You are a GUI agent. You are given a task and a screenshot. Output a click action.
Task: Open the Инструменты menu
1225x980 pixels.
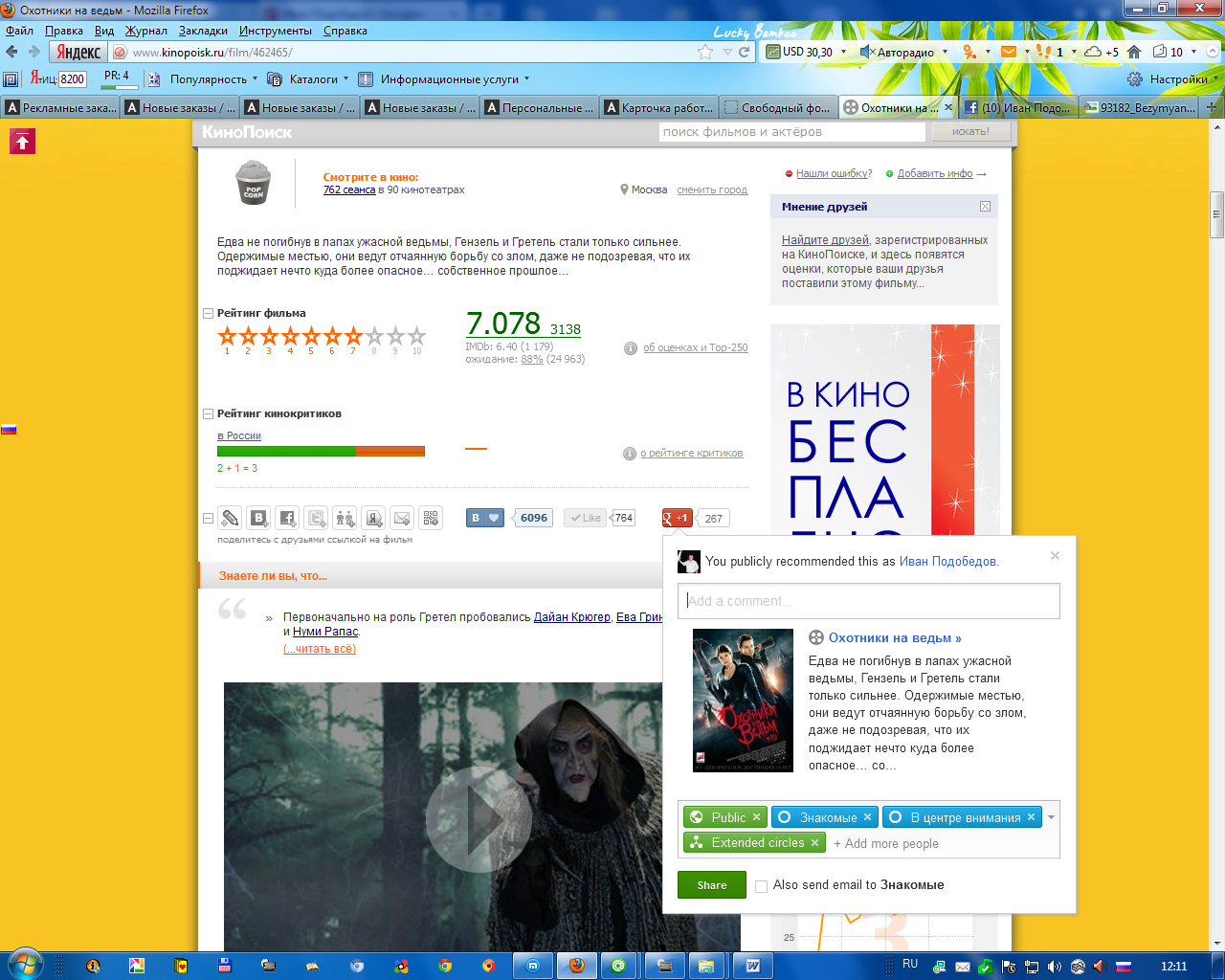click(x=276, y=31)
